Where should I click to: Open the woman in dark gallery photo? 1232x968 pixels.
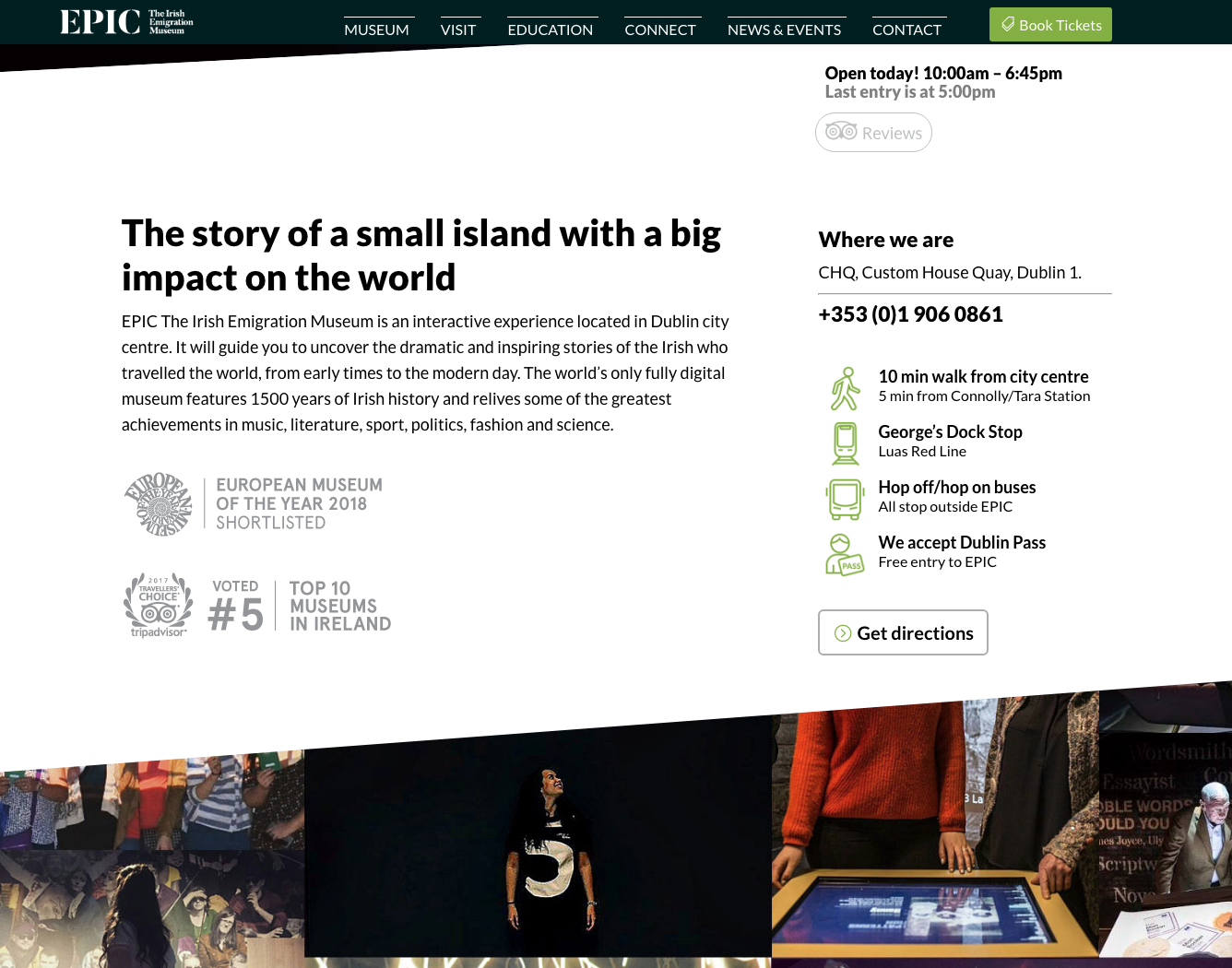538,839
